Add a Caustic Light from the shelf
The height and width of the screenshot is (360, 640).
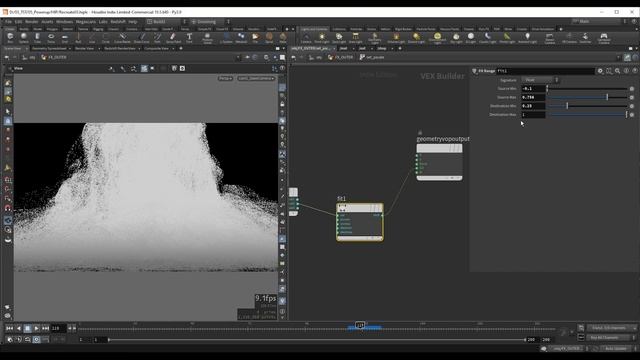tap(487, 38)
